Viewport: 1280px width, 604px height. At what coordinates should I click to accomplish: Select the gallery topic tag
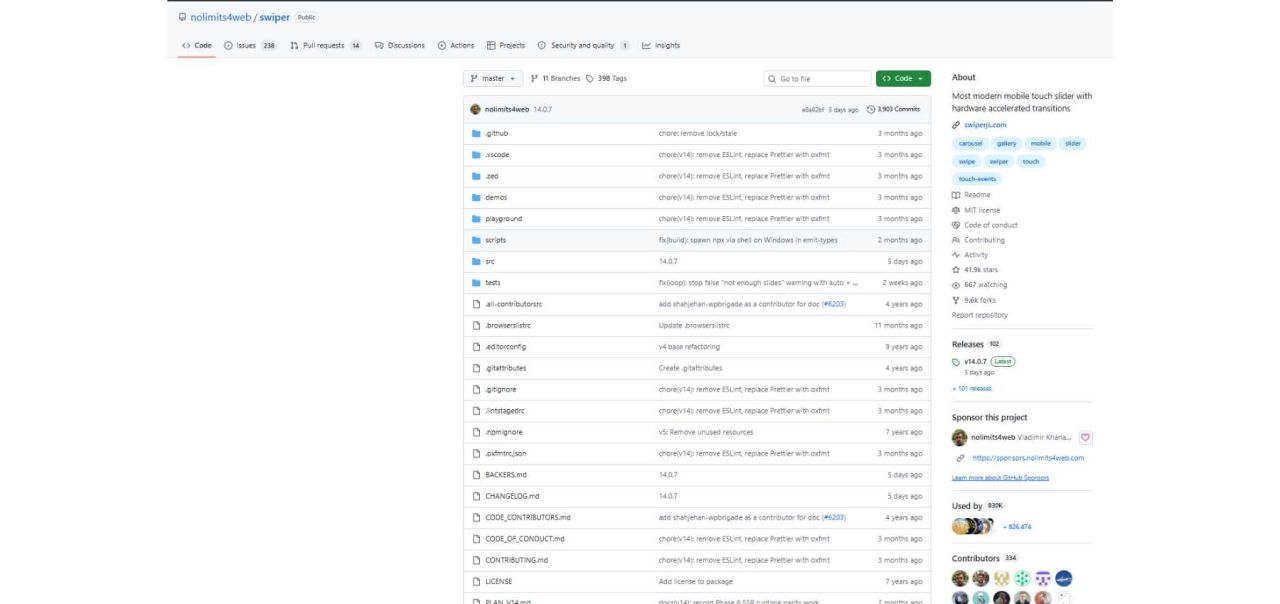pyautogui.click(x=1006, y=144)
